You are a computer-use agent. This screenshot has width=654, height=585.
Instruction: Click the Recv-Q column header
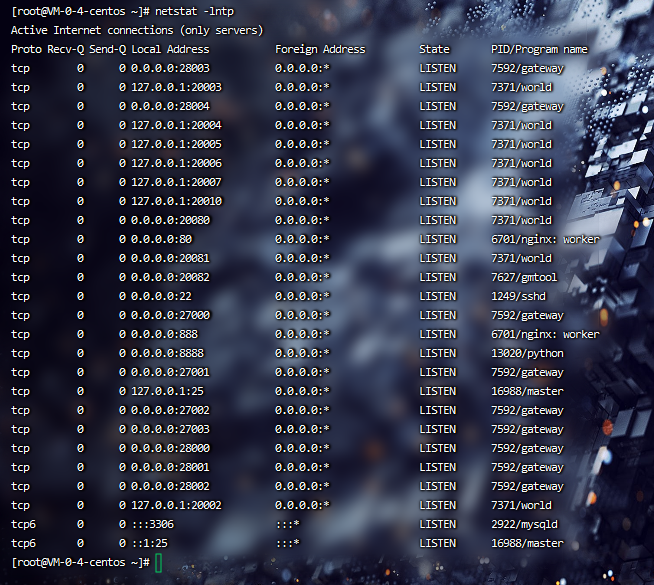coord(64,49)
